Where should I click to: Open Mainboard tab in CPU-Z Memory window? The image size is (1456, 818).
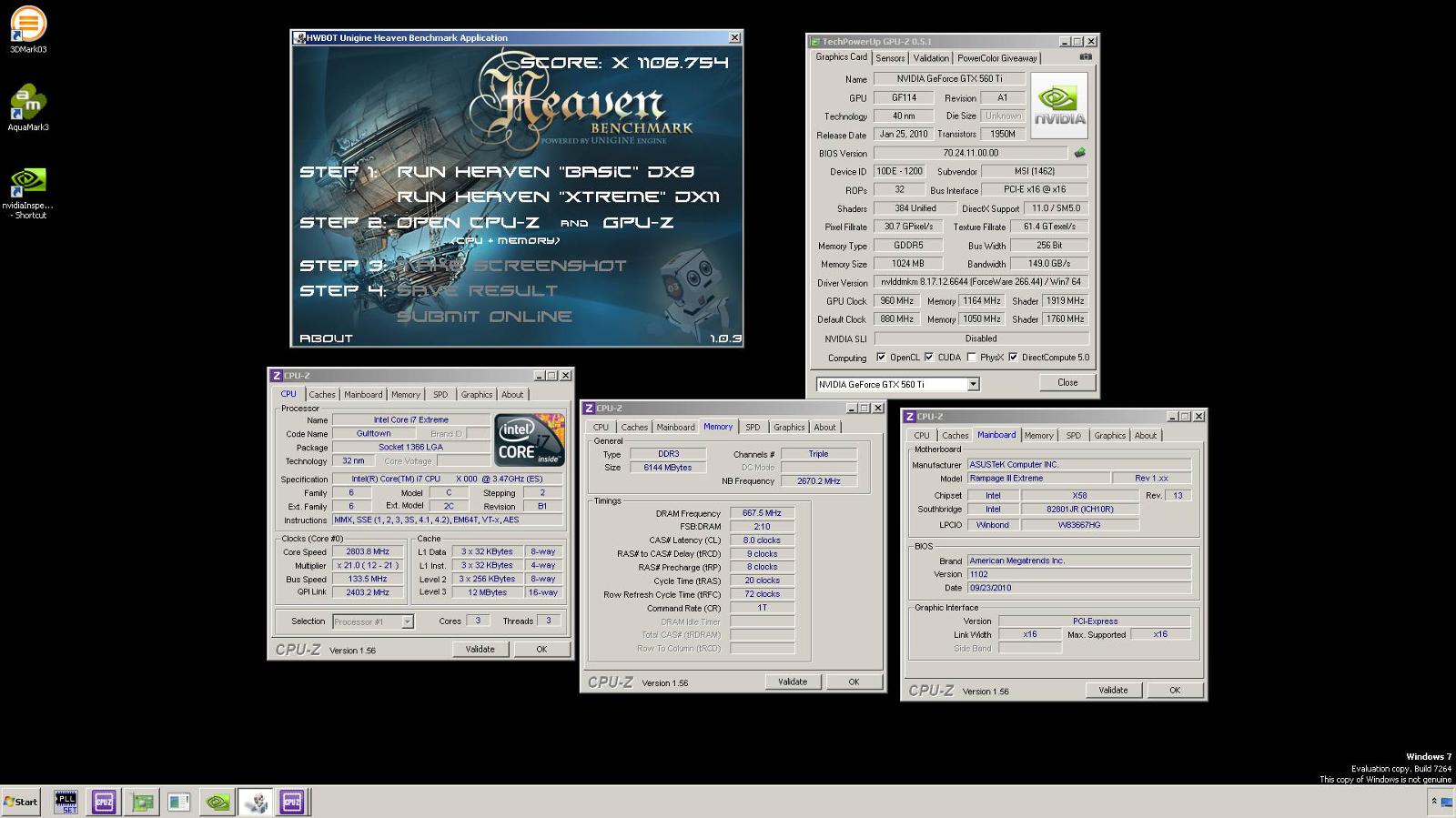point(675,427)
